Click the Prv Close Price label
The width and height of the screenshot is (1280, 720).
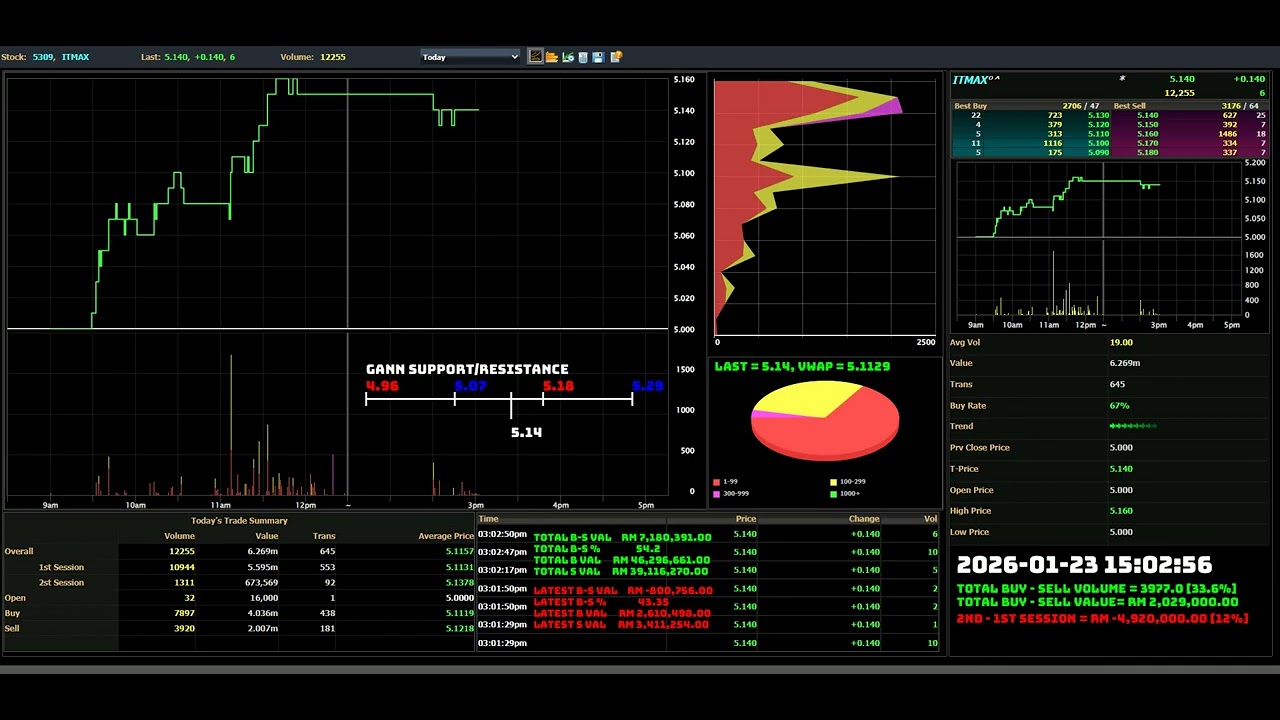979,447
